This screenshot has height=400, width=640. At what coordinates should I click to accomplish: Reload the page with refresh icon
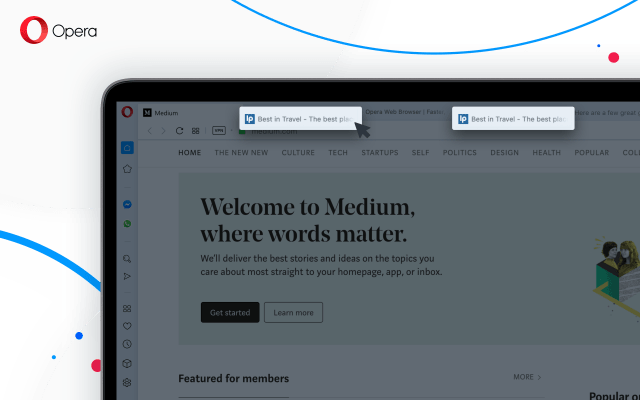point(179,131)
